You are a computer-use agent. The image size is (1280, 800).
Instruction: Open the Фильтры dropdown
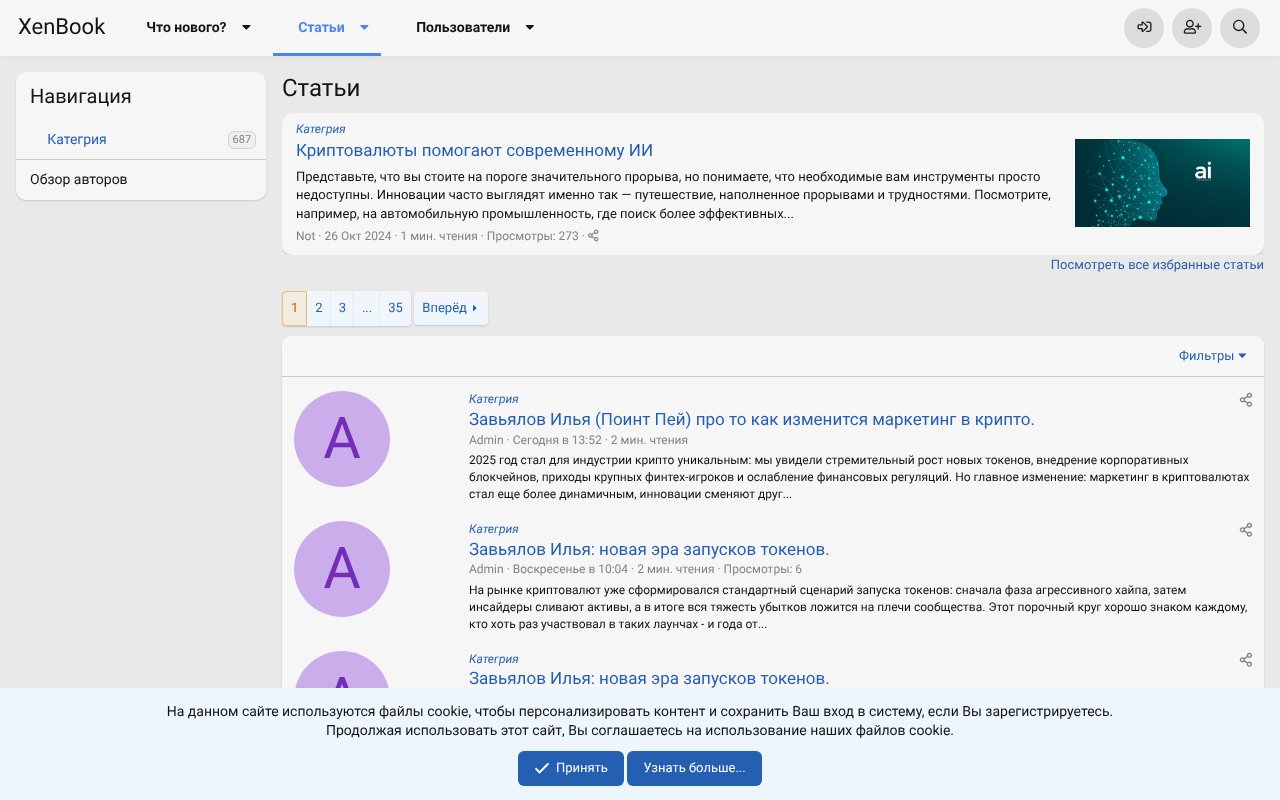pos(1212,356)
